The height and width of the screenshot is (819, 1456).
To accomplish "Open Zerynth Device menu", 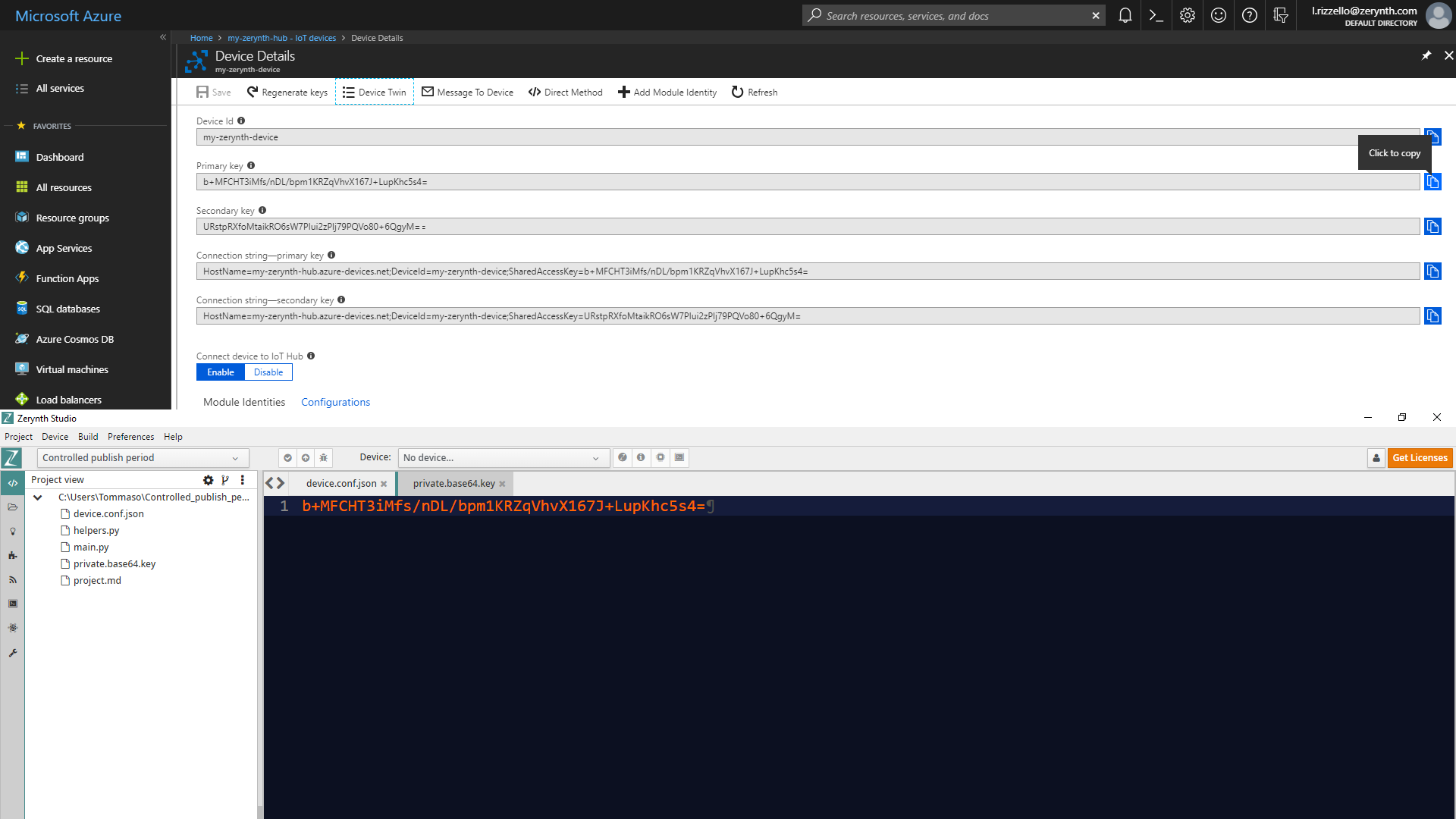I will 55,436.
